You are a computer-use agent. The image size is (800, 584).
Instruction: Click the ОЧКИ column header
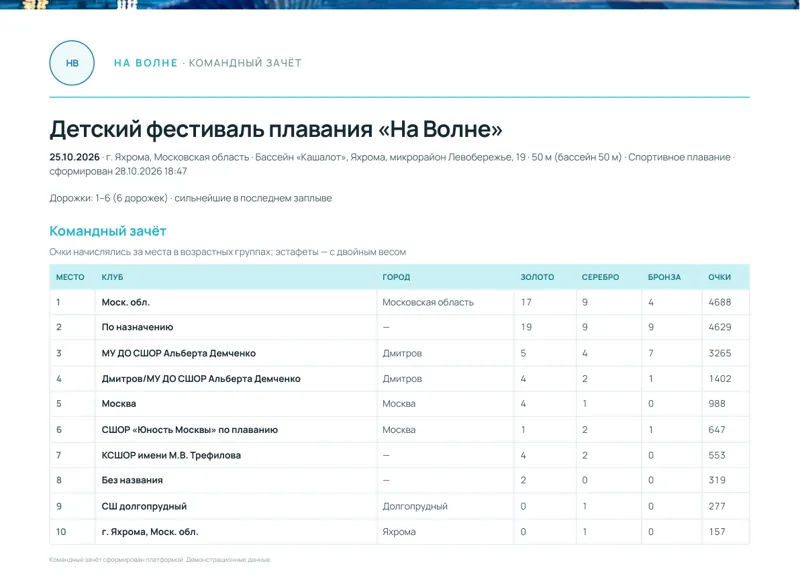pyautogui.click(x=719, y=277)
